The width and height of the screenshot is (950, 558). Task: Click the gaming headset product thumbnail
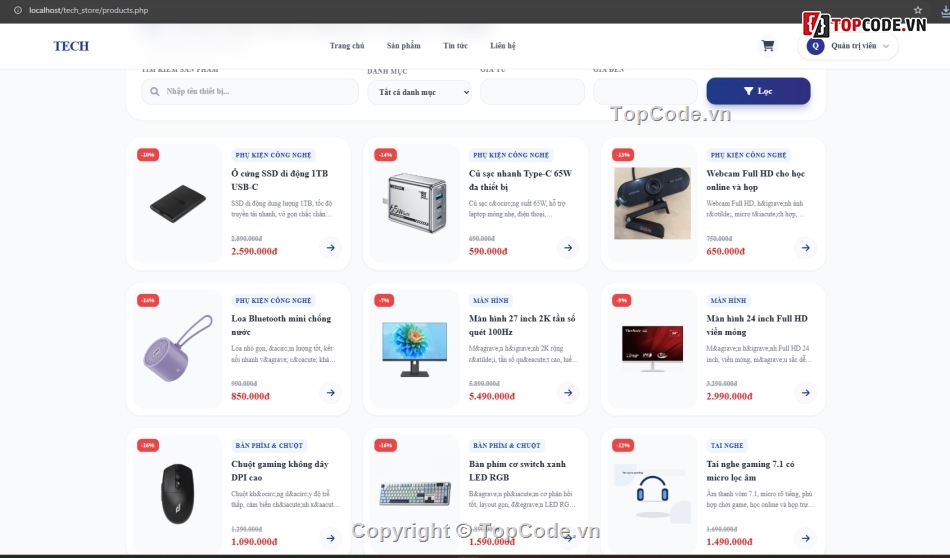click(653, 493)
